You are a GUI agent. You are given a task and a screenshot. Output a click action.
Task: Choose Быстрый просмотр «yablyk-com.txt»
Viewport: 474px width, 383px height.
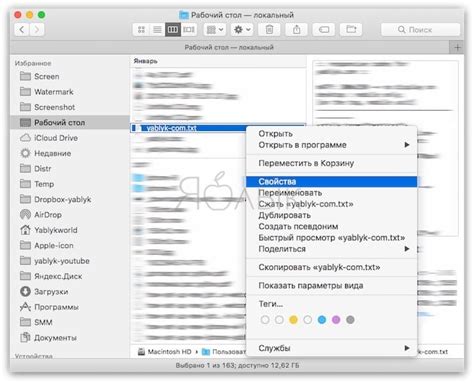click(x=331, y=238)
